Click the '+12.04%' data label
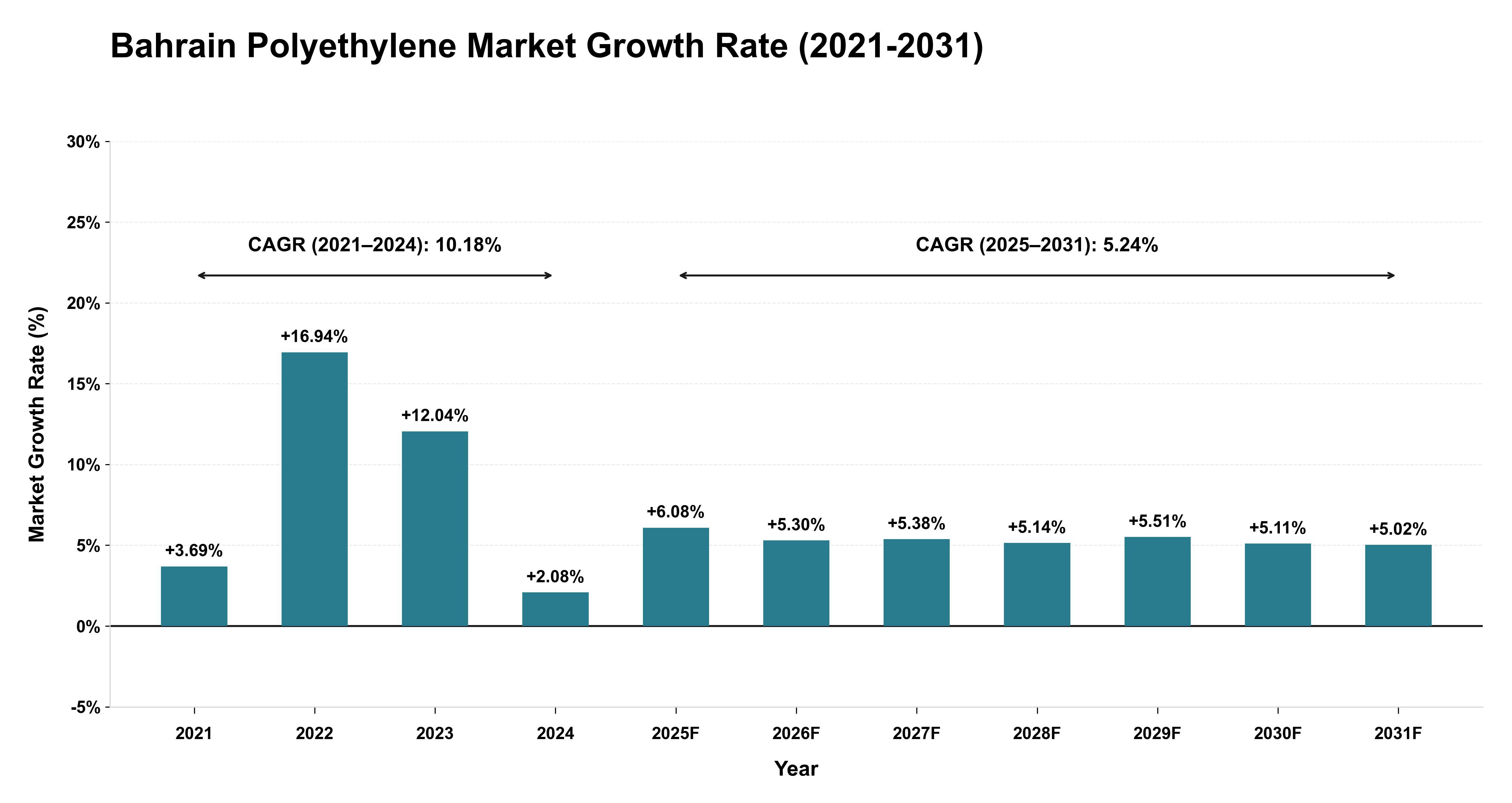1512x803 pixels. [435, 416]
